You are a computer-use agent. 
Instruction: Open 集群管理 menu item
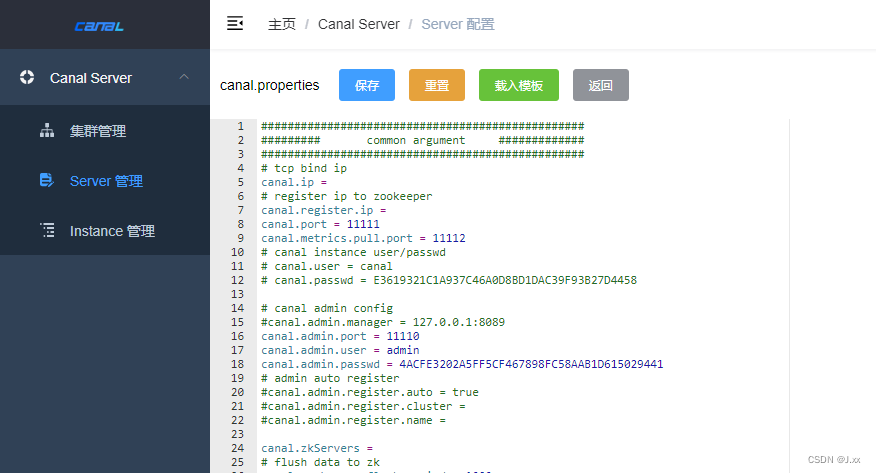[105, 131]
